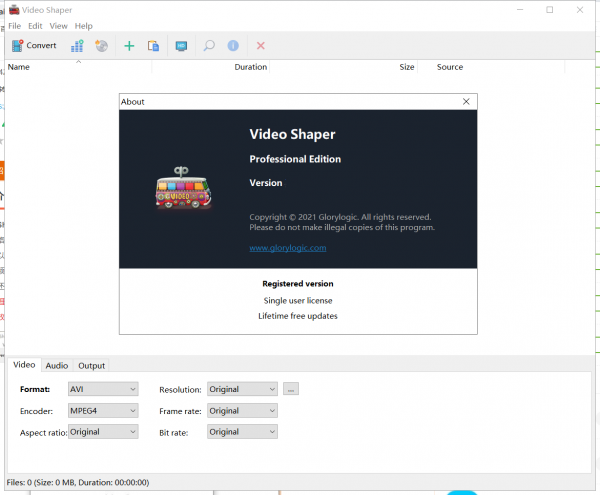The height and width of the screenshot is (495, 600).
Task: Expand the Resolution dropdown
Action: click(242, 389)
